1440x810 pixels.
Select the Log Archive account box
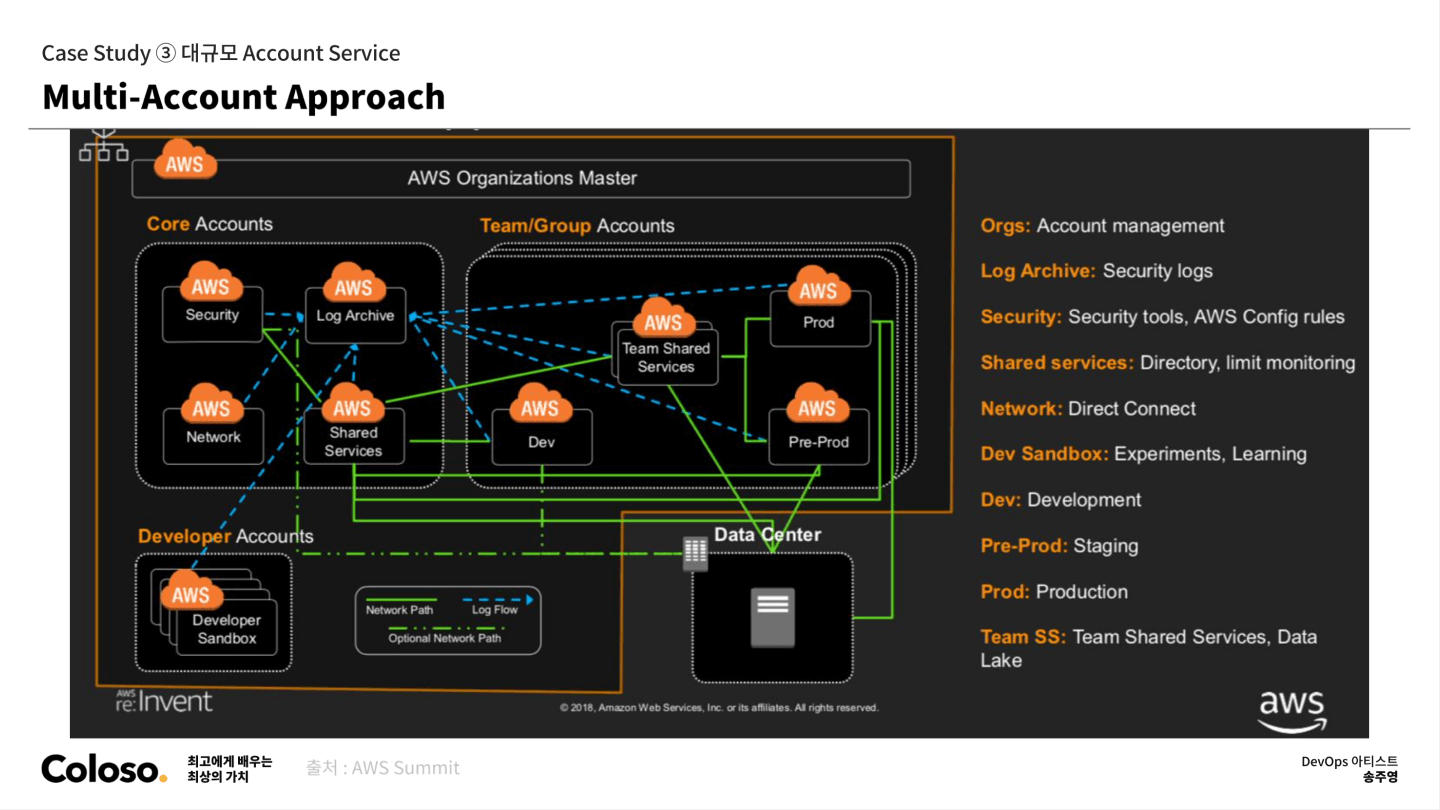[355, 316]
